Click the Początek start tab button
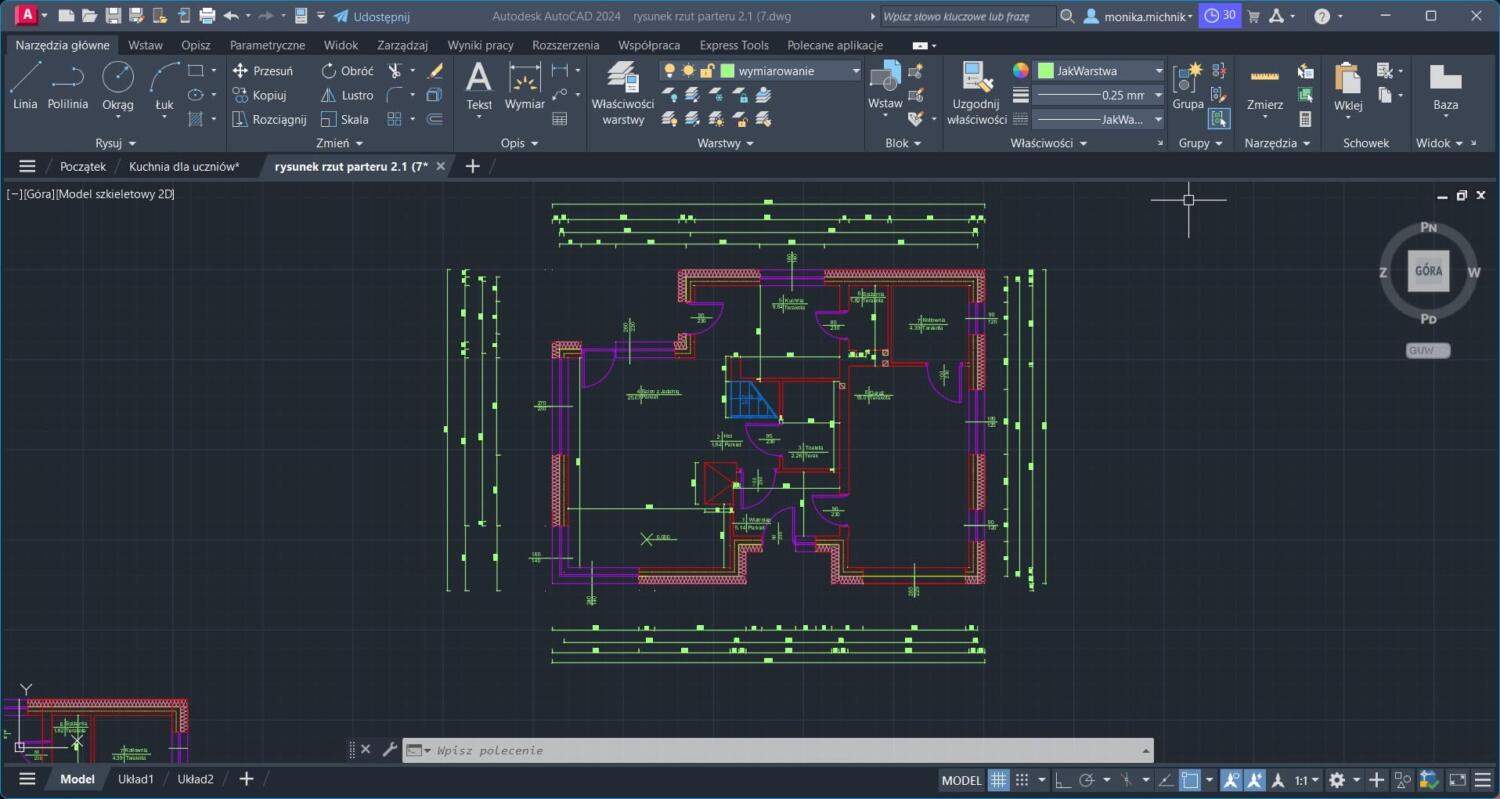1500x799 pixels. pos(83,166)
